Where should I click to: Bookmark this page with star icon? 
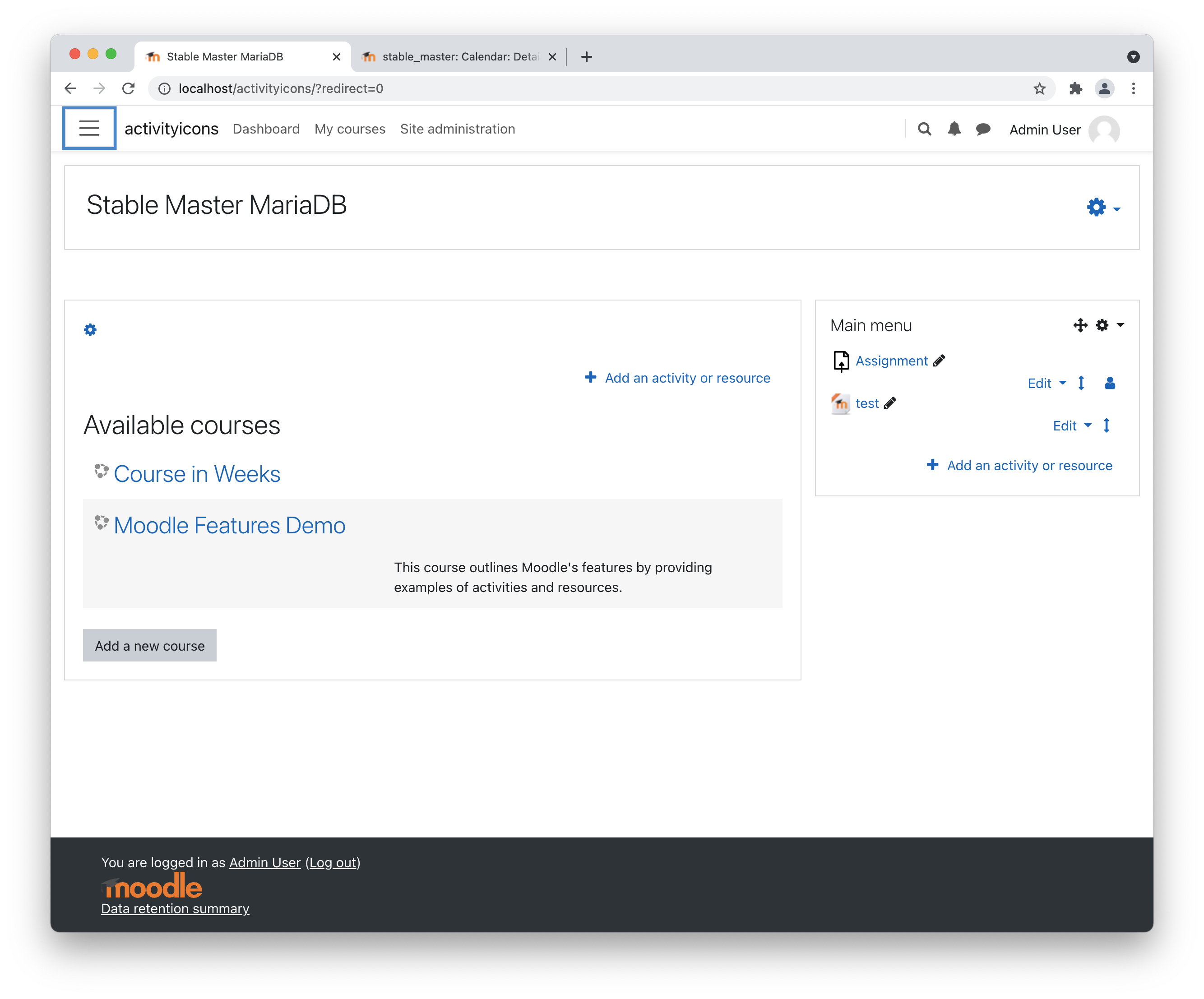(x=1039, y=88)
